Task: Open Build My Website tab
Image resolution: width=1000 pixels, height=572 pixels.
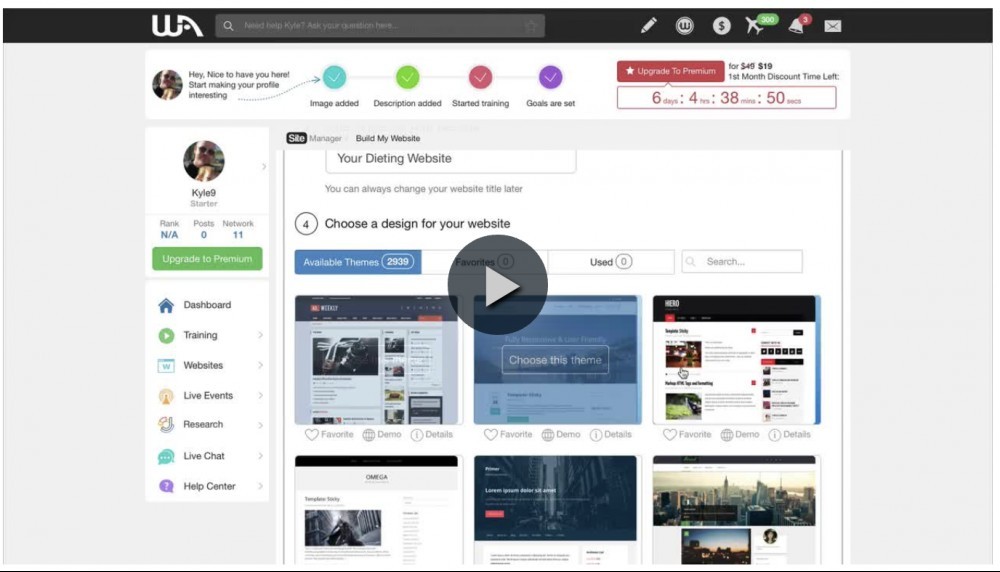Action: pos(388,138)
